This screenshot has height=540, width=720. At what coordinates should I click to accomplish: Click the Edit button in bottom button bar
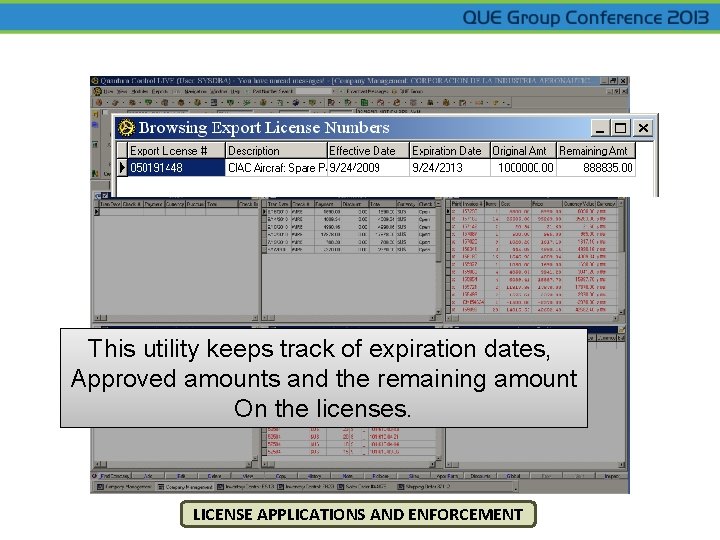(181, 476)
